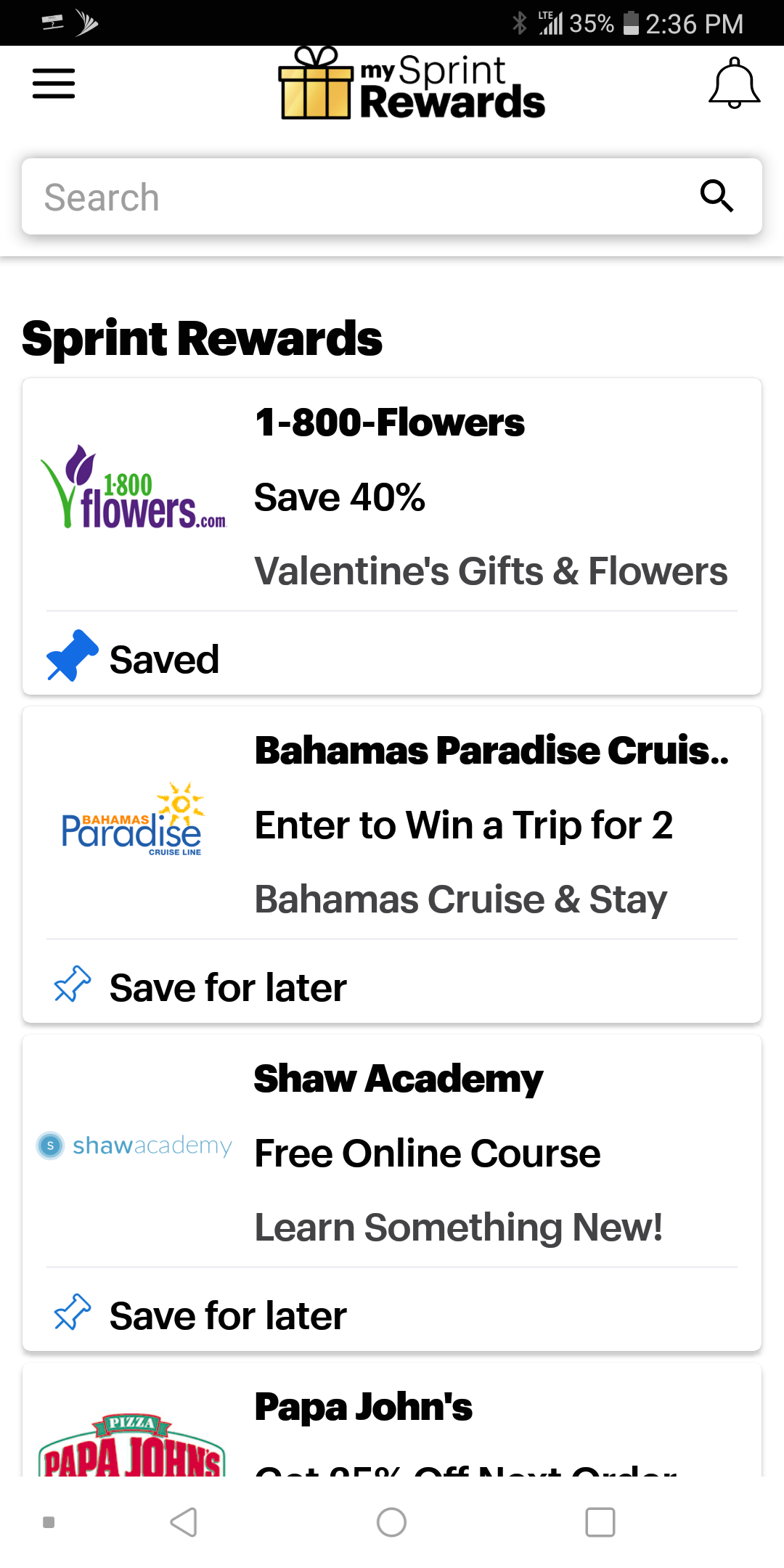784x1568 pixels.
Task: Open the 1-800-Flowers reward title
Action: (x=390, y=422)
